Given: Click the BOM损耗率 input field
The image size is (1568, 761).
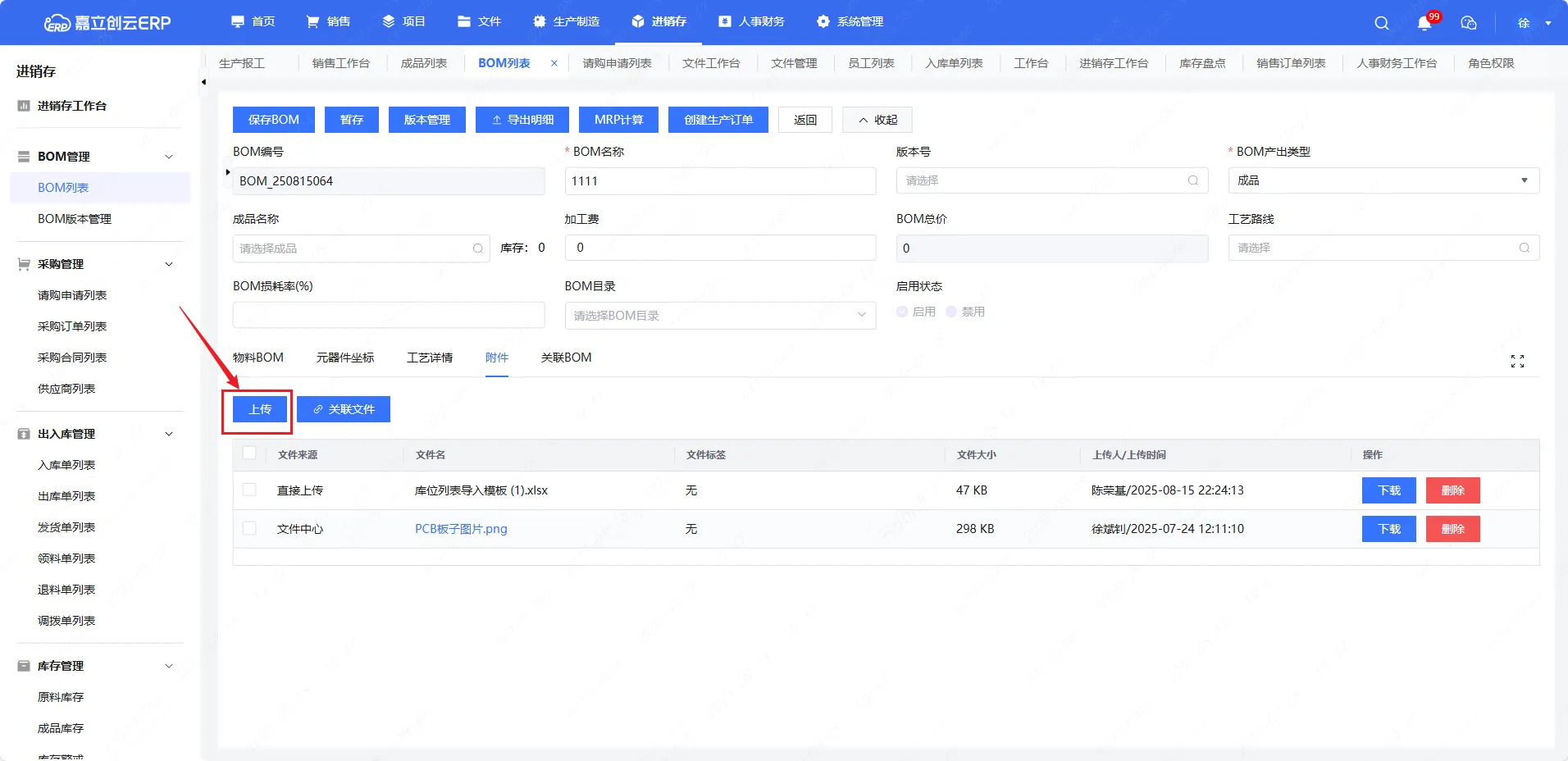Looking at the screenshot, I should [x=388, y=316].
